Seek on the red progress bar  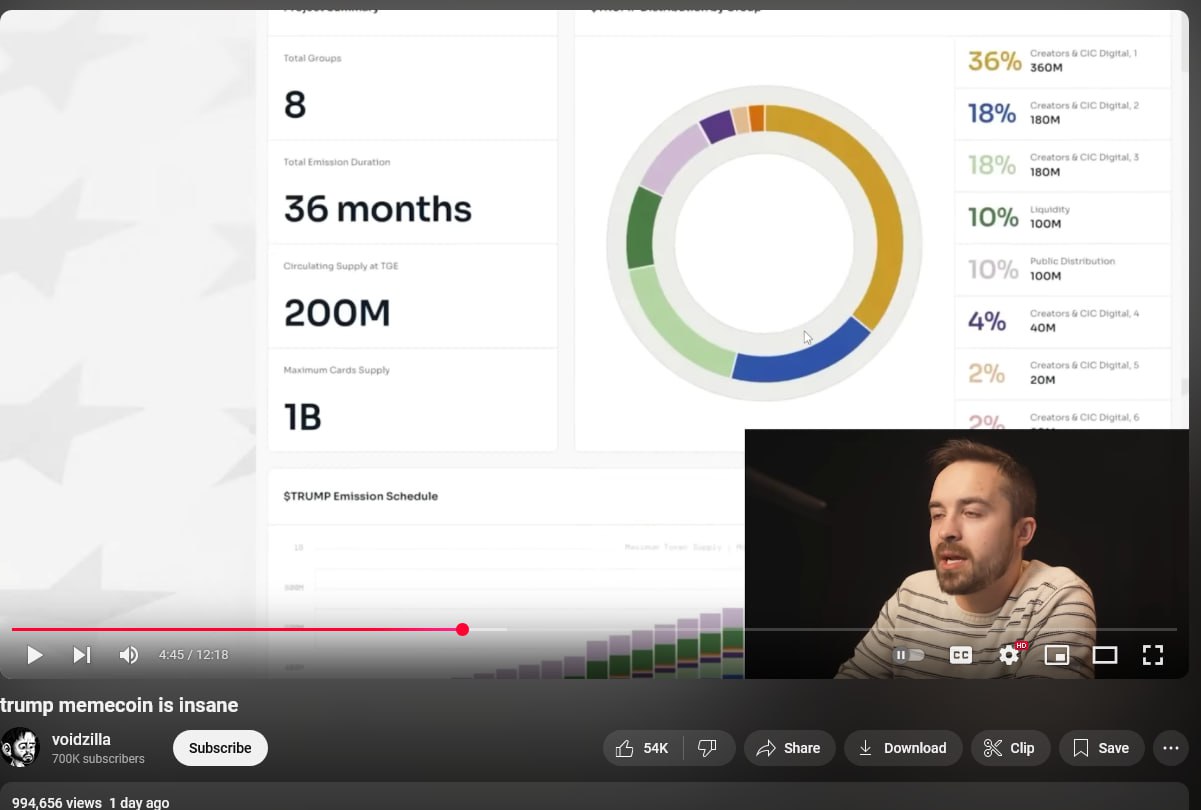point(236,629)
